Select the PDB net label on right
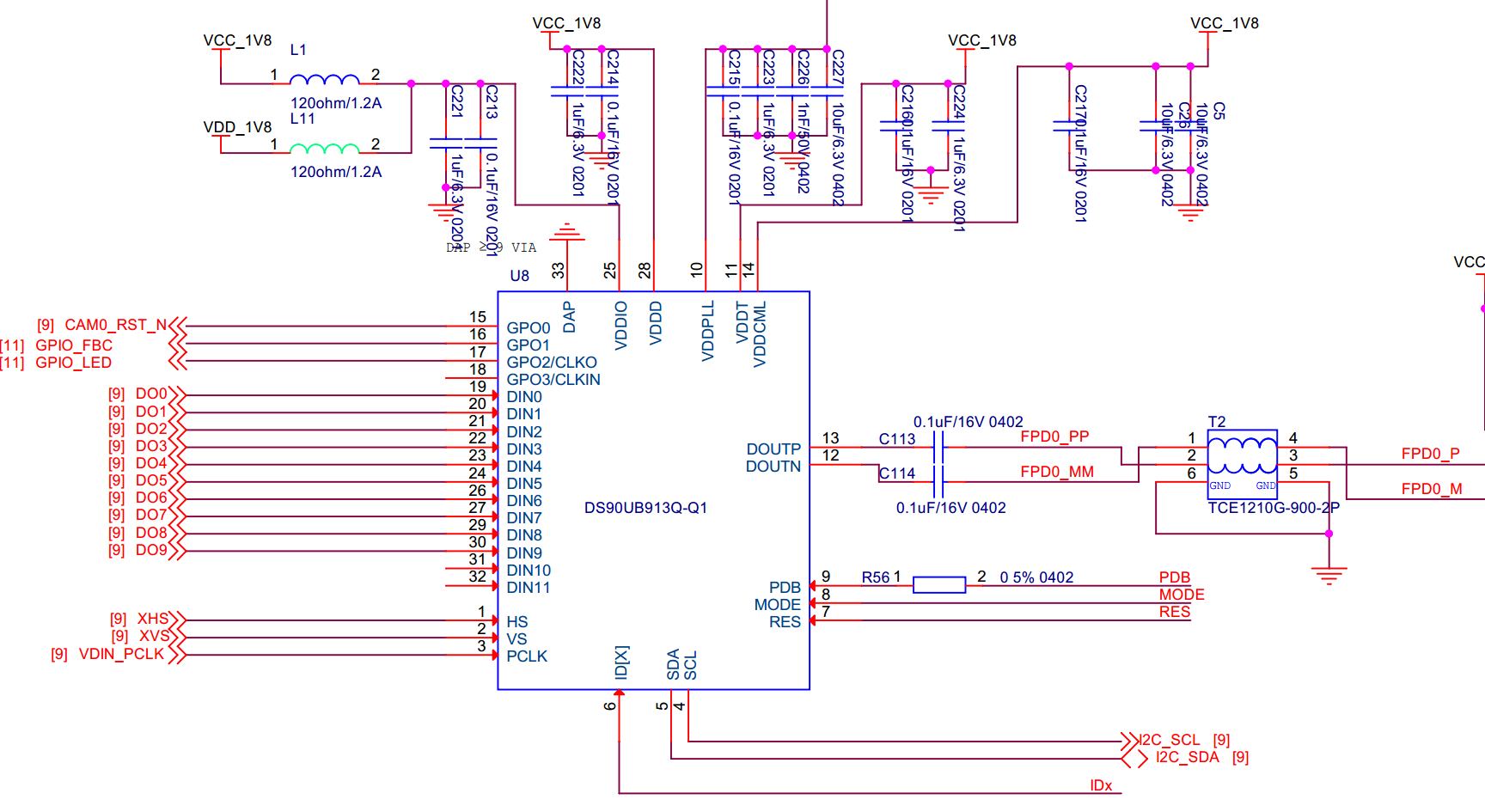The image size is (1485, 812). point(1174,577)
